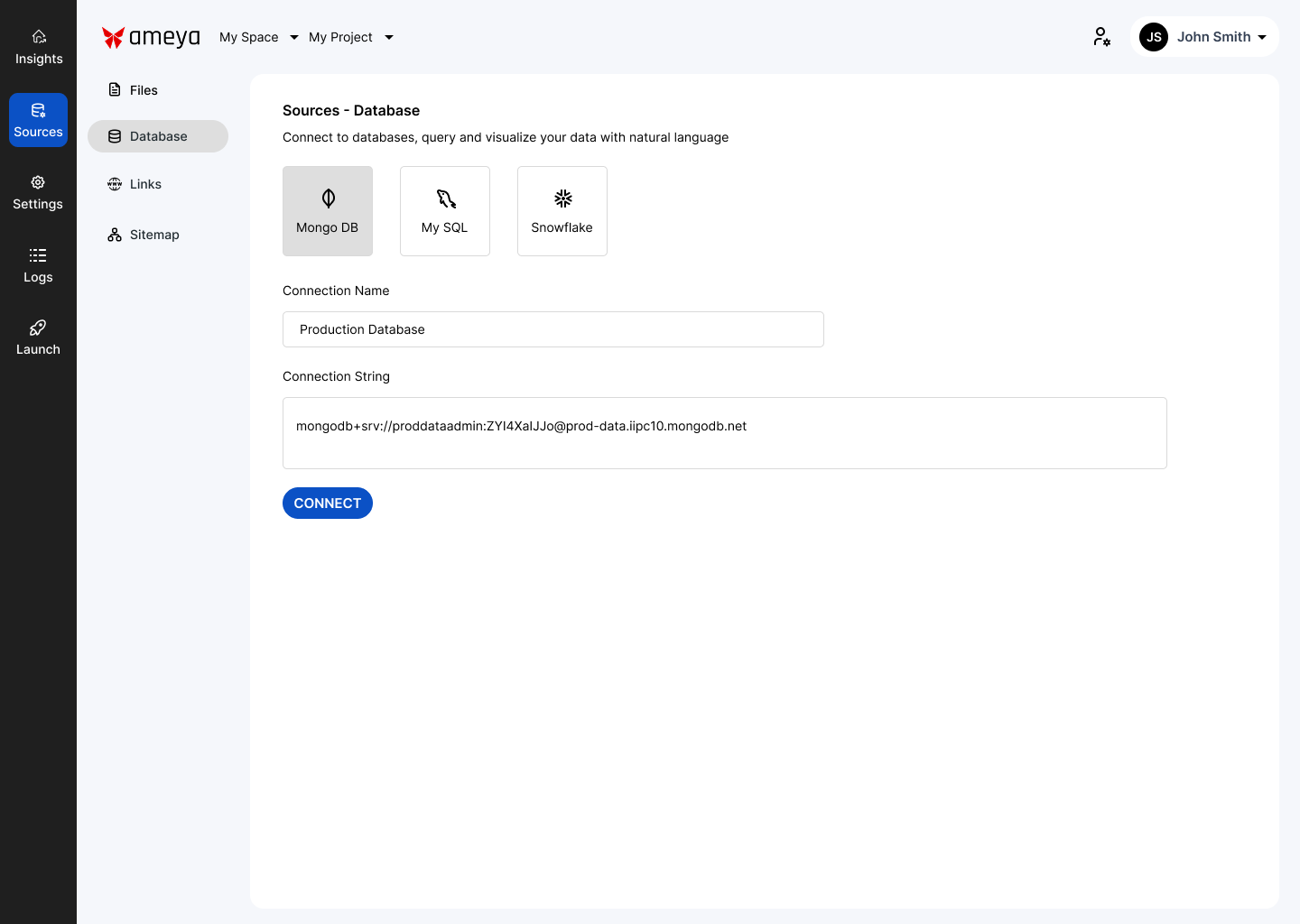Screen dimensions: 1300x924
Task: Open Settings gear in sidebar
Action: click(38, 182)
